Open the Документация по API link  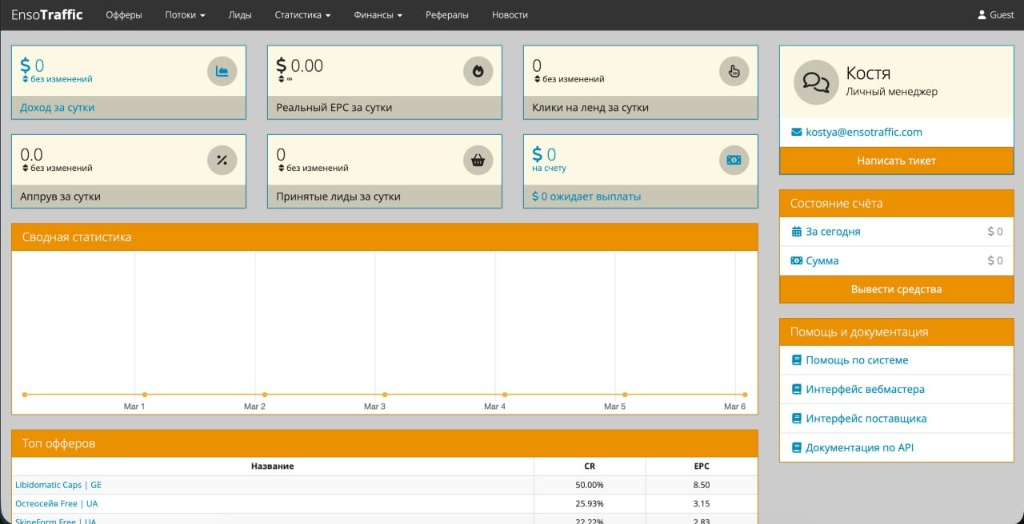[859, 448]
